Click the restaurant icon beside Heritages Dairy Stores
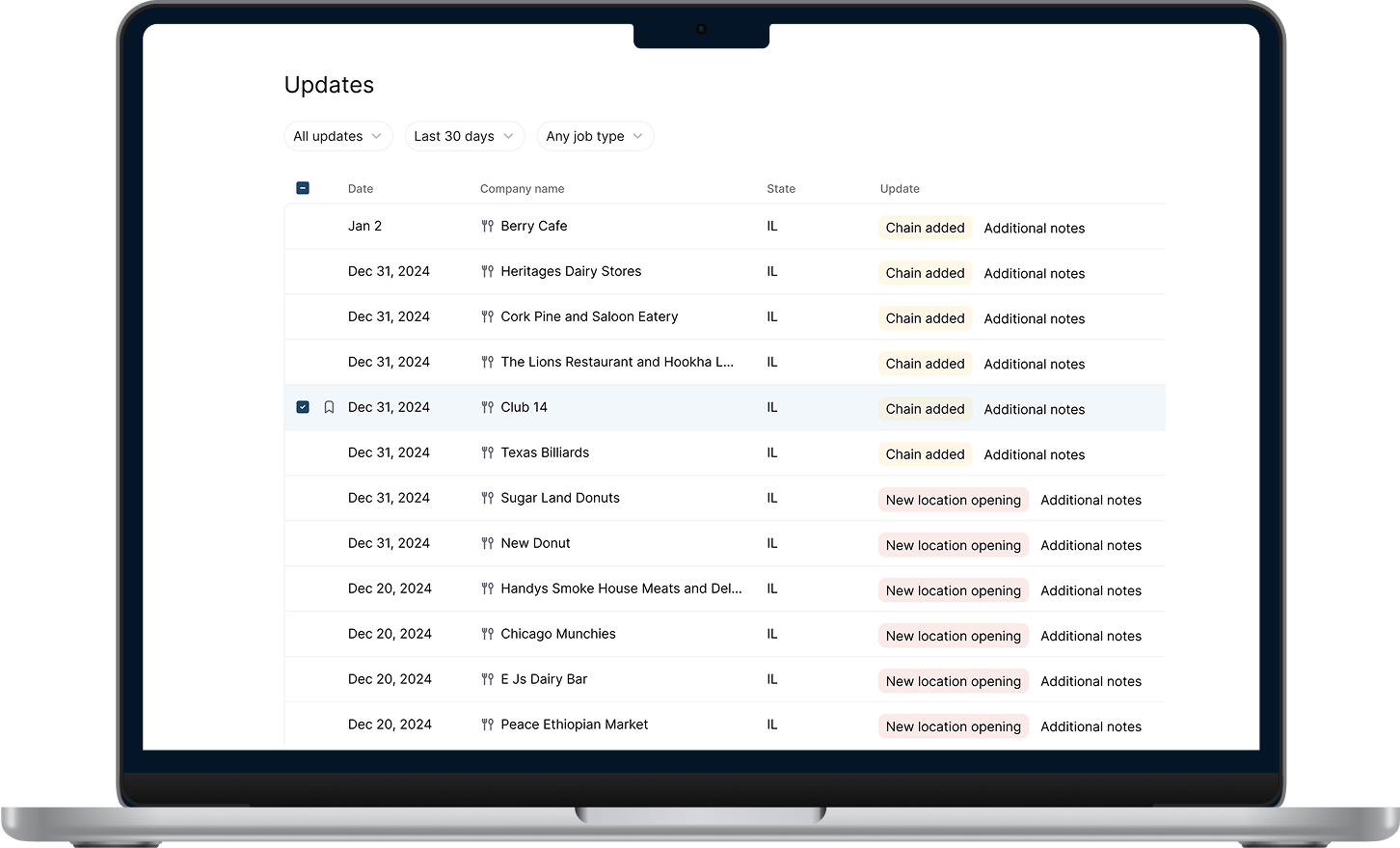Screen dimensions: 1400x848 click(x=487, y=272)
